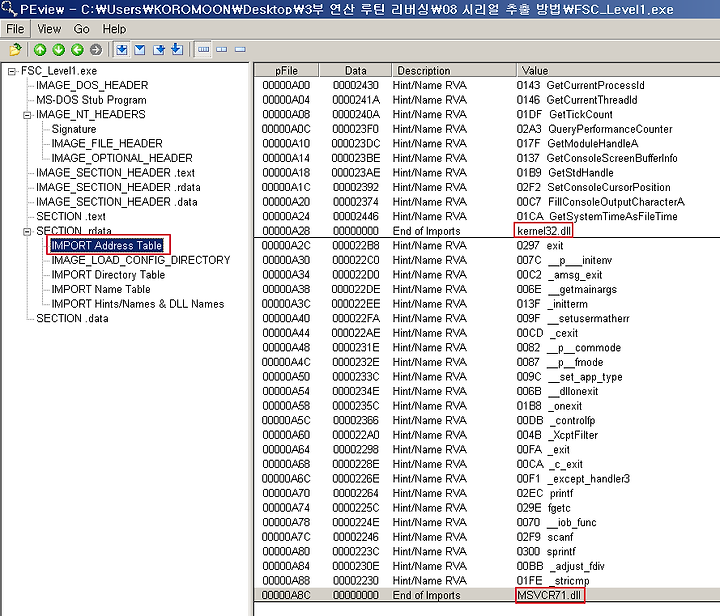This screenshot has height=616, width=720.
Task: Click the SetConsoleCursorPosition value
Action: (593, 187)
